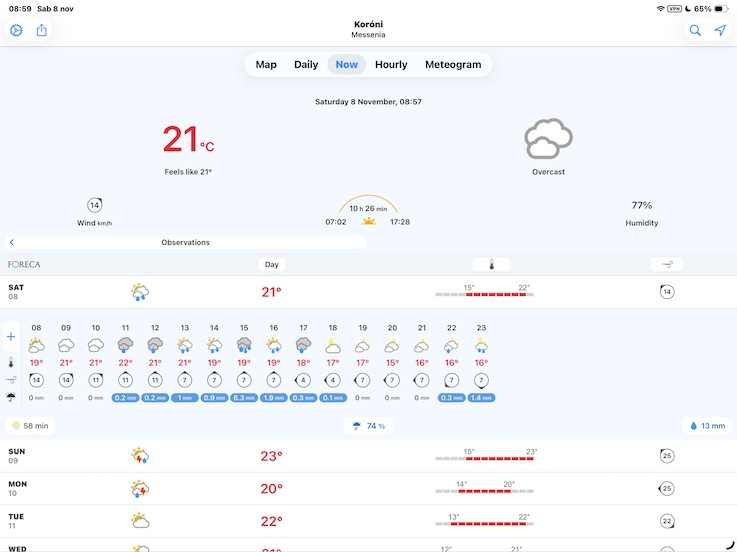Click the hourly thermometer row icon
Screen dimensions: 737x552
pos(11,363)
